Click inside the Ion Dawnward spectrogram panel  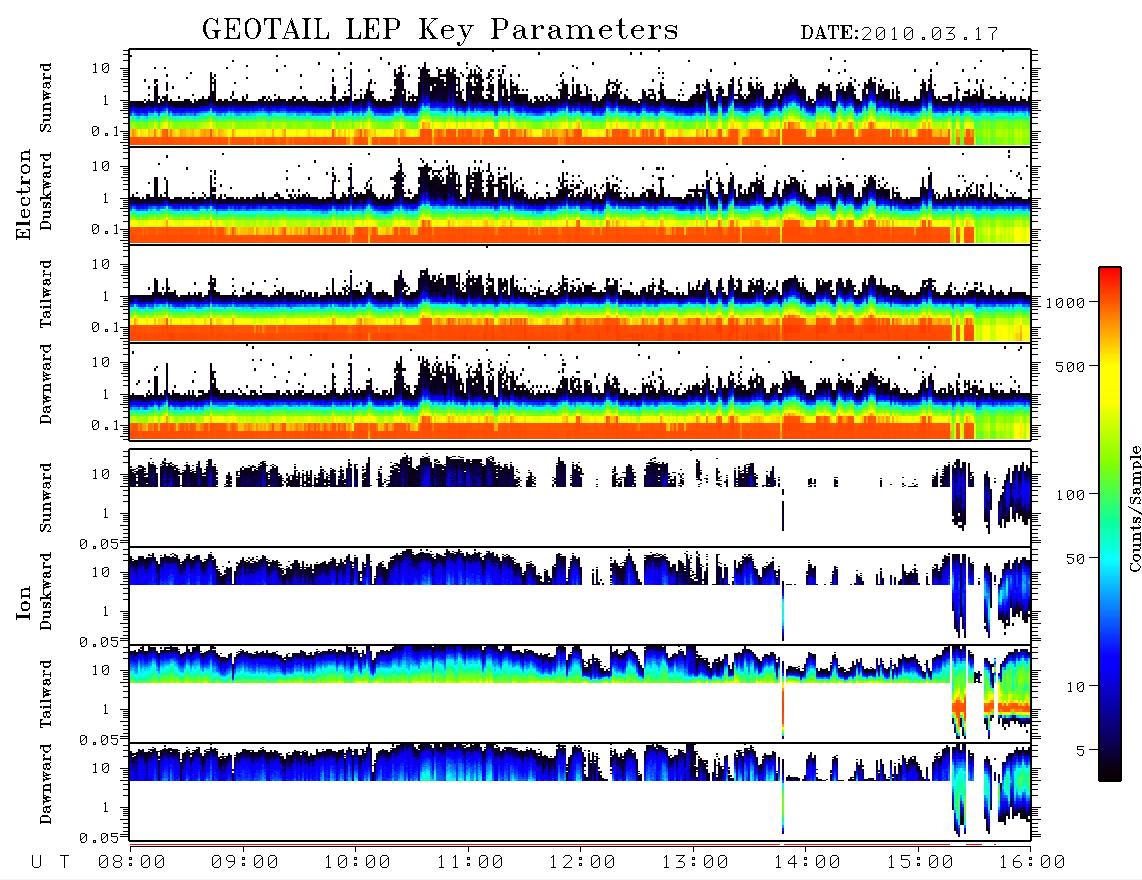[x=580, y=791]
